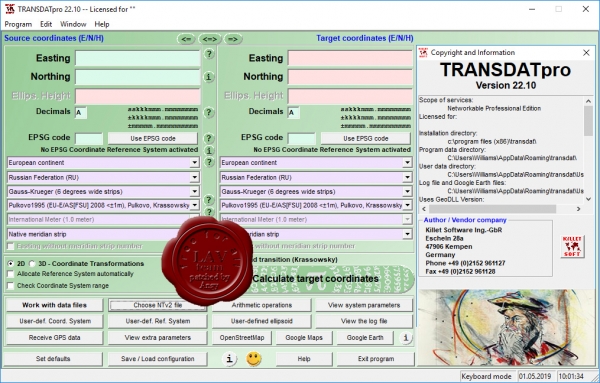Screen dimensions: 600x383
Task: Select the 2D transformation radio button
Action: [10, 264]
